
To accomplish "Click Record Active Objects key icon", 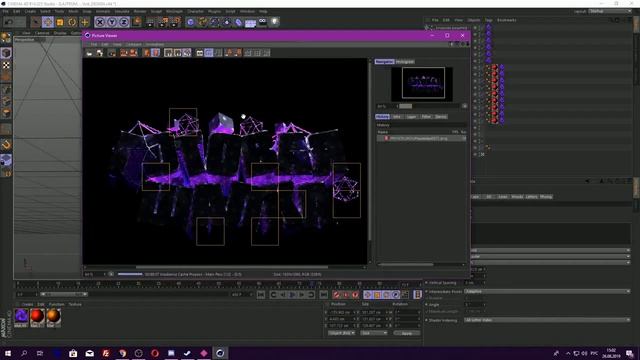I will [x=336, y=294].
